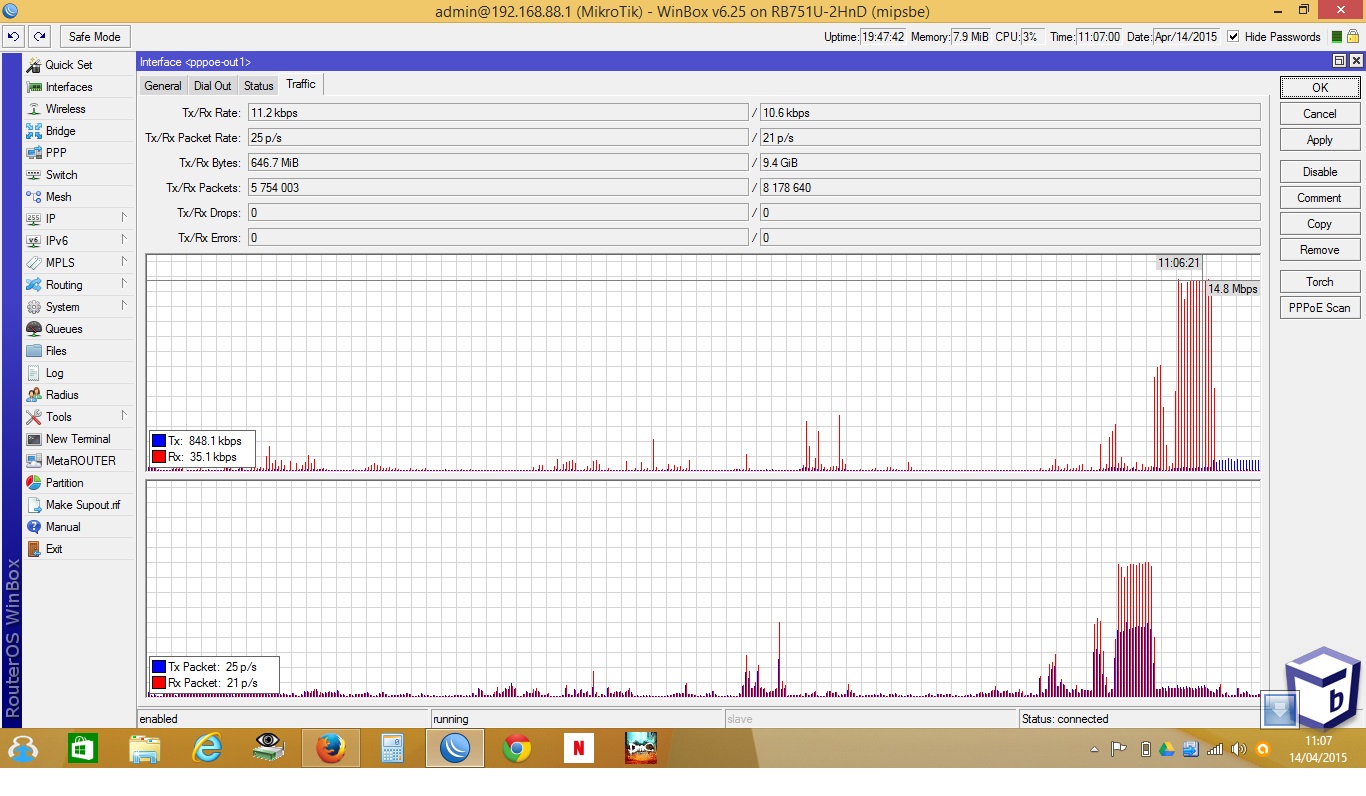The height and width of the screenshot is (796, 1366).
Task: Launch a New Terminal
Action: pyautogui.click(x=79, y=439)
